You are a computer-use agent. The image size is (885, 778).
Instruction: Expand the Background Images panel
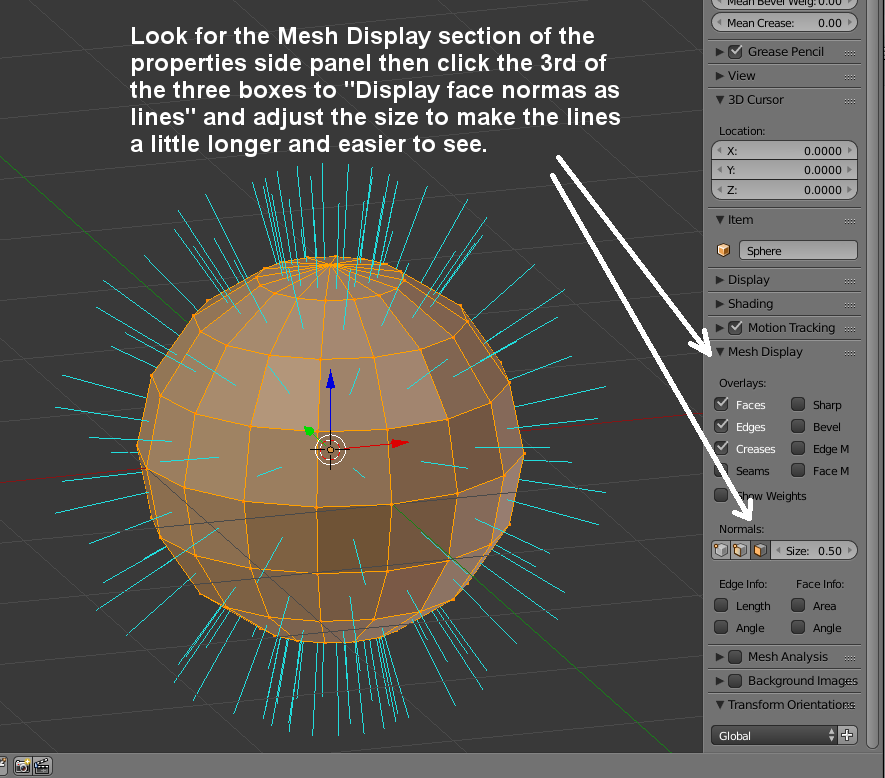coord(720,681)
